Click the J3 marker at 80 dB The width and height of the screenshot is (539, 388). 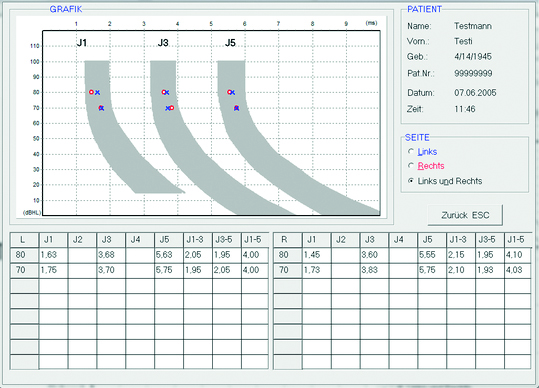tap(165, 92)
